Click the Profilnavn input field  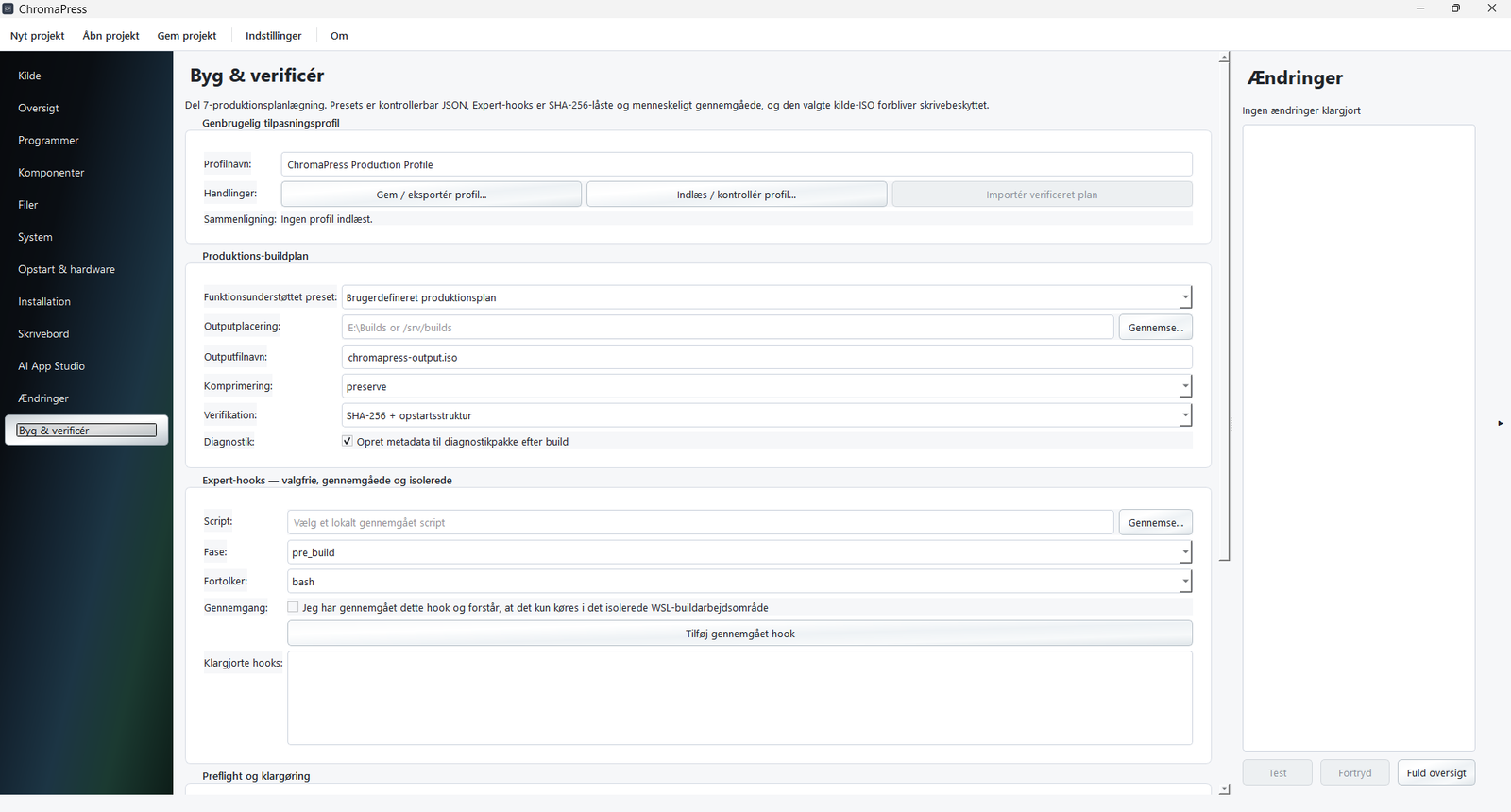737,164
